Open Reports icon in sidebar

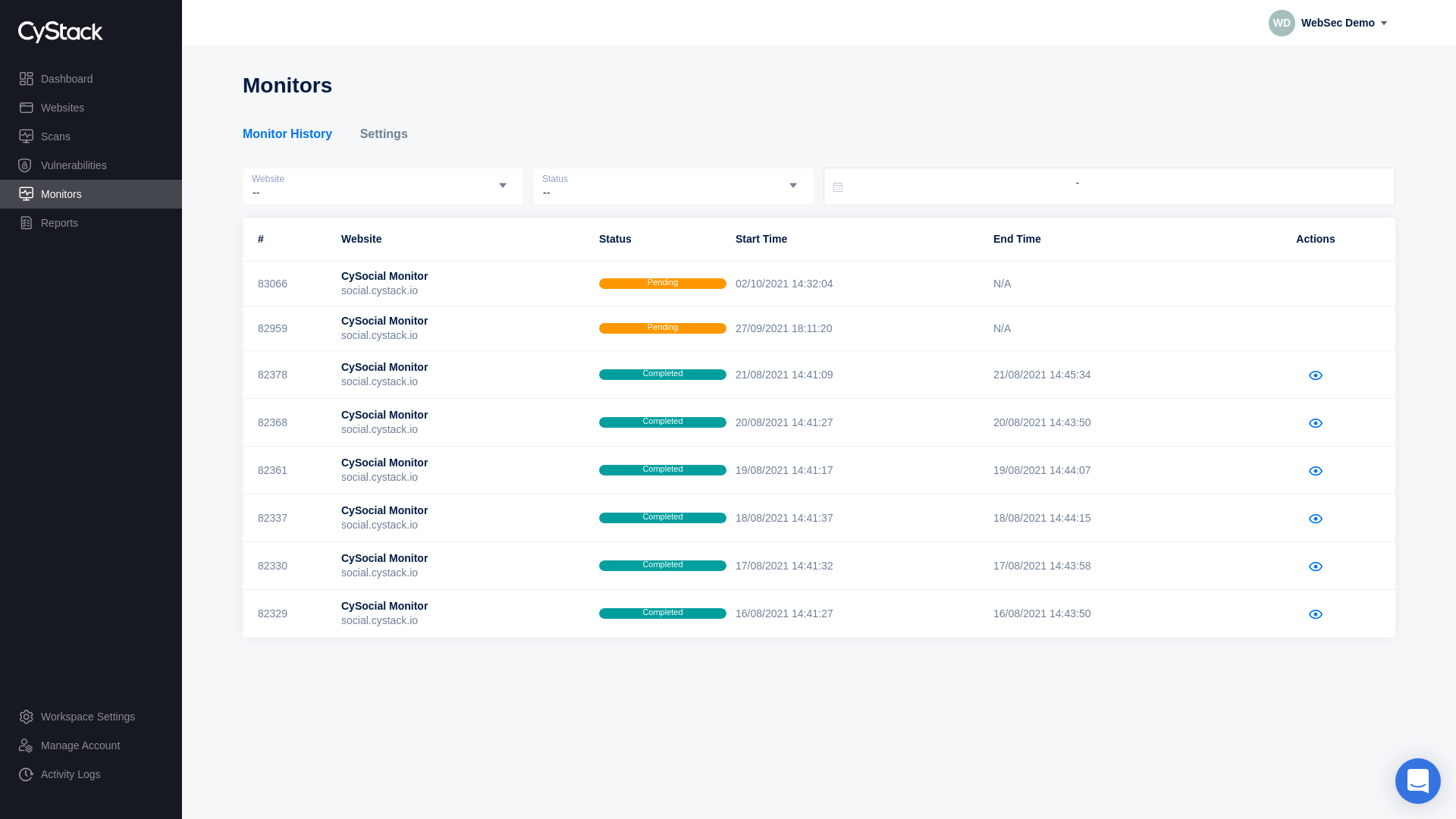click(x=27, y=223)
